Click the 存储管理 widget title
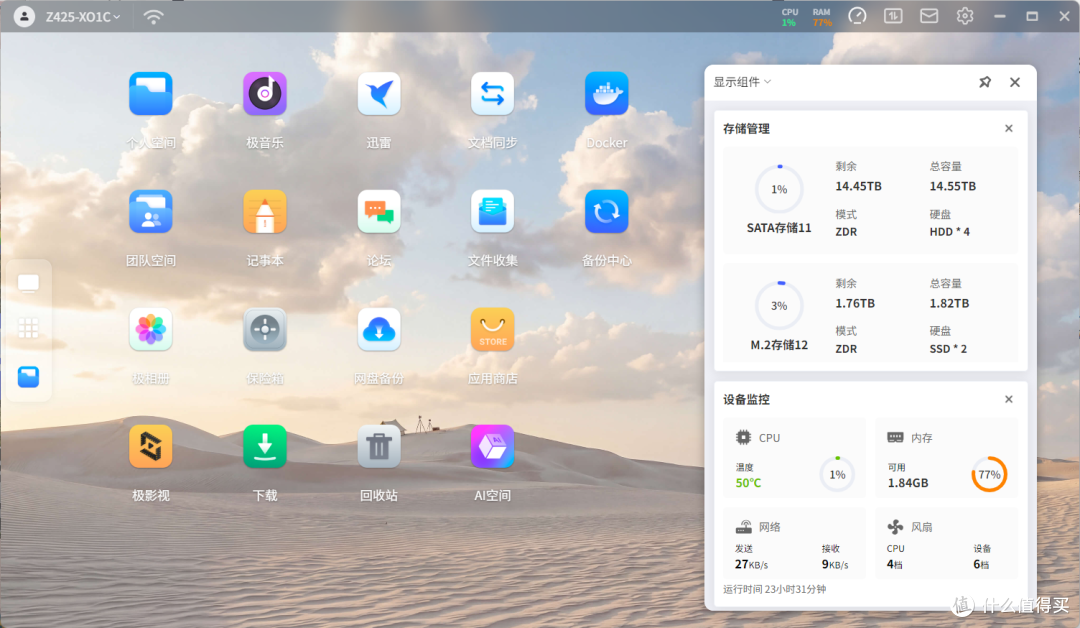The width and height of the screenshot is (1080, 628). [x=746, y=129]
